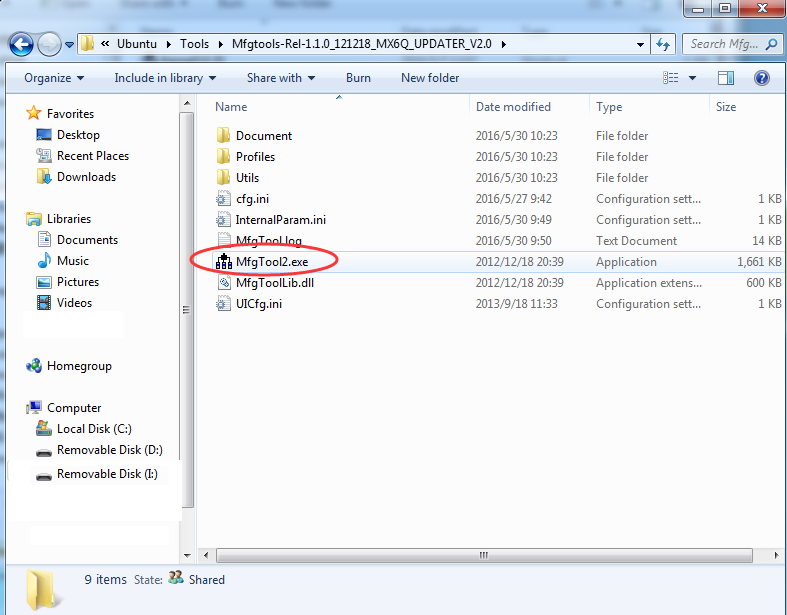Click the horizontal scroll right arrow
The image size is (787, 615).
776,555
